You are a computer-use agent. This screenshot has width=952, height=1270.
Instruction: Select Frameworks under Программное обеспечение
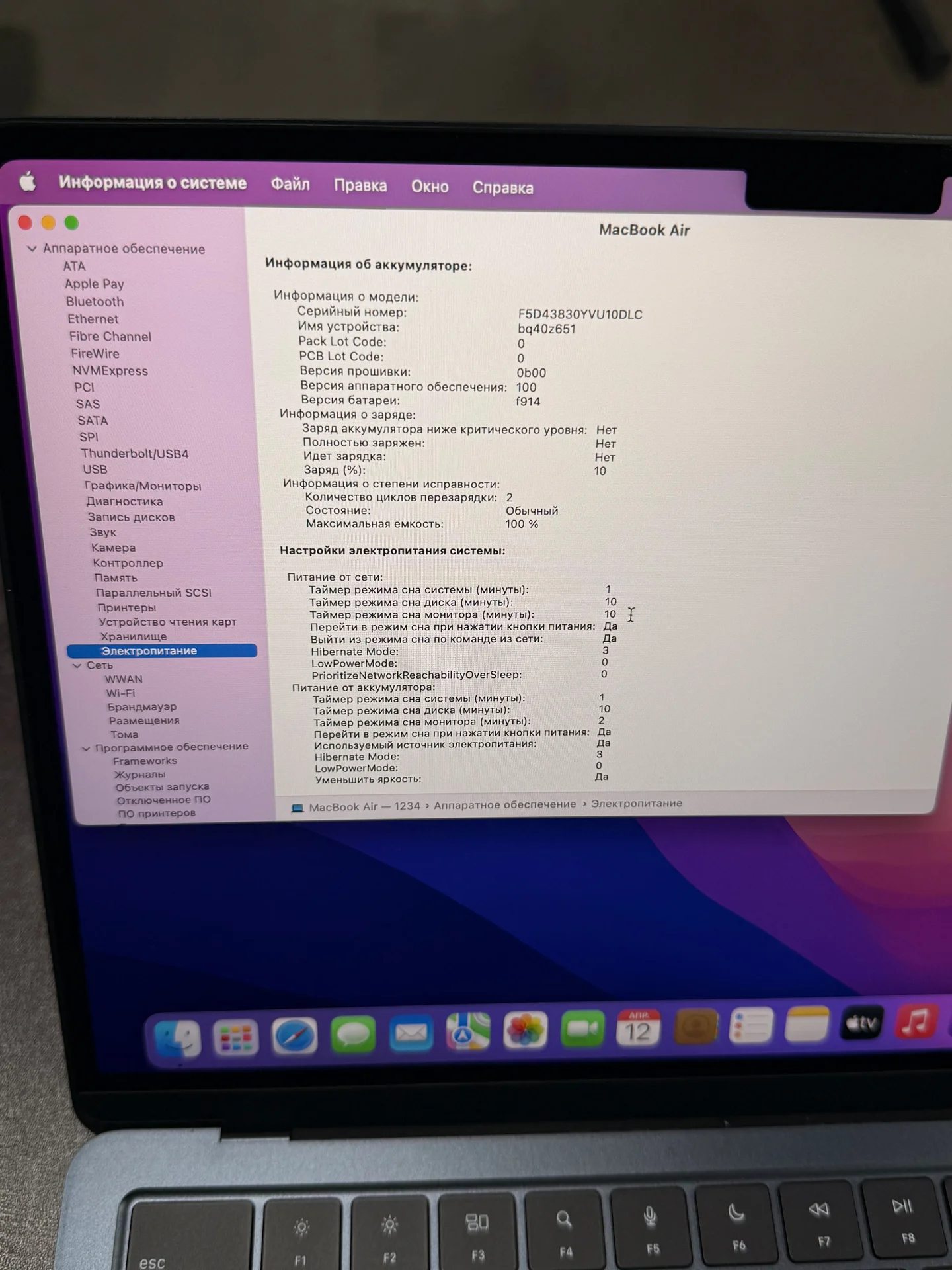[145, 761]
